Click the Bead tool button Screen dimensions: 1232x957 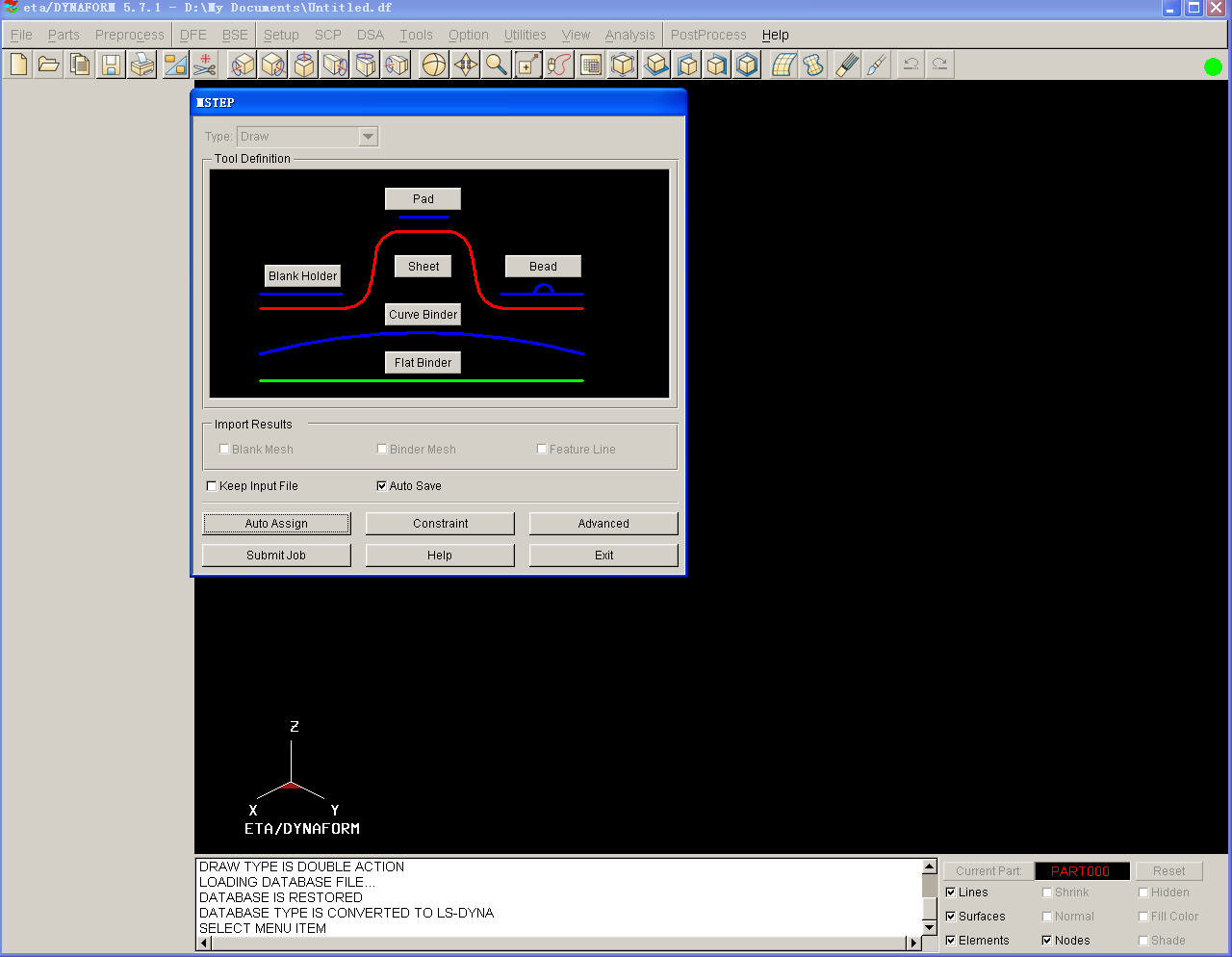(543, 266)
